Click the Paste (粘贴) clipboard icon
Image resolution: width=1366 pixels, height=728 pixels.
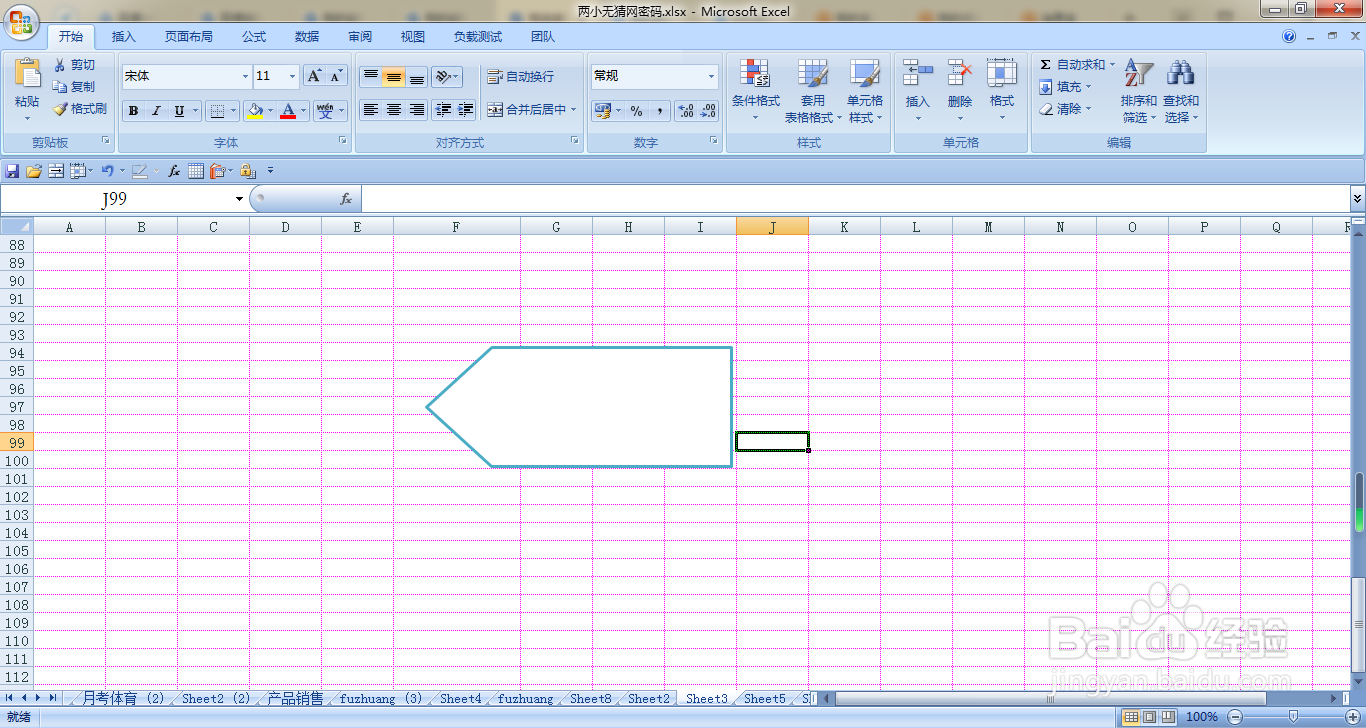tap(27, 73)
